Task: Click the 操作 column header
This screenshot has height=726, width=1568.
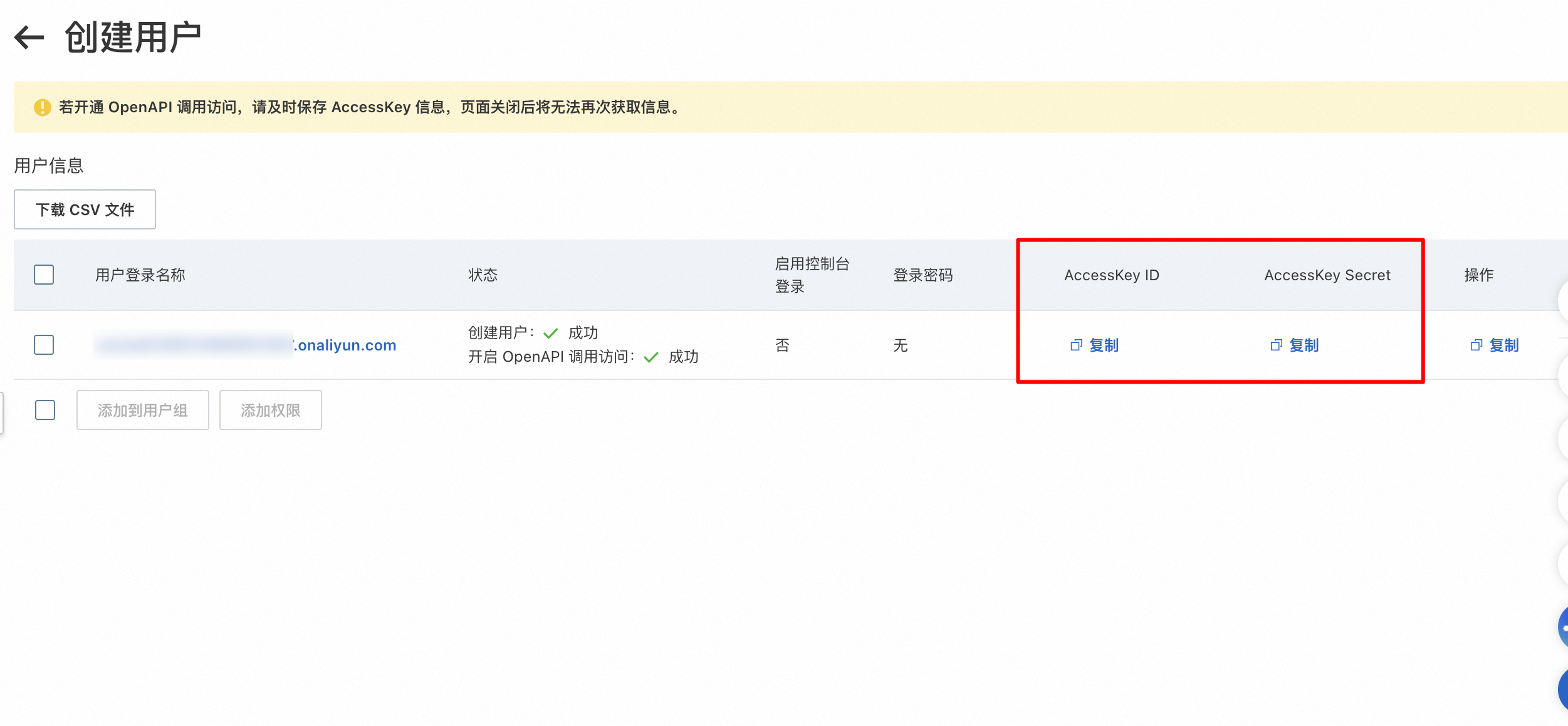Action: coord(1479,275)
